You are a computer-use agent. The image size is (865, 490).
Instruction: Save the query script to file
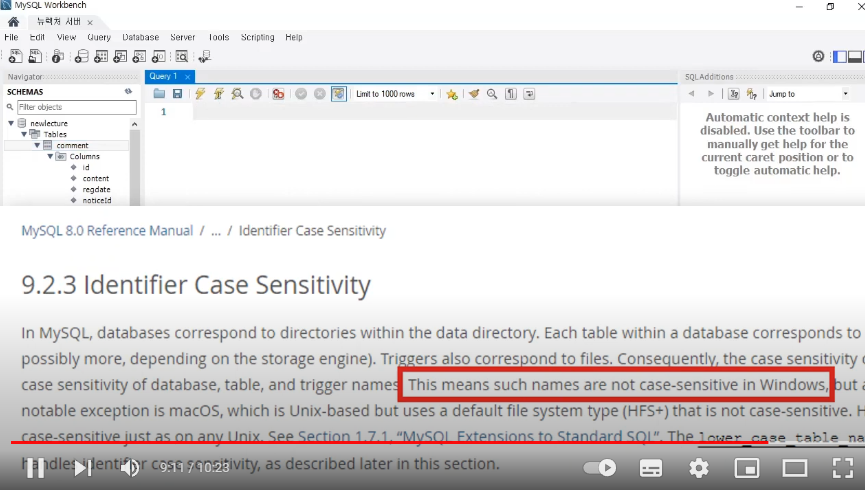(177, 94)
